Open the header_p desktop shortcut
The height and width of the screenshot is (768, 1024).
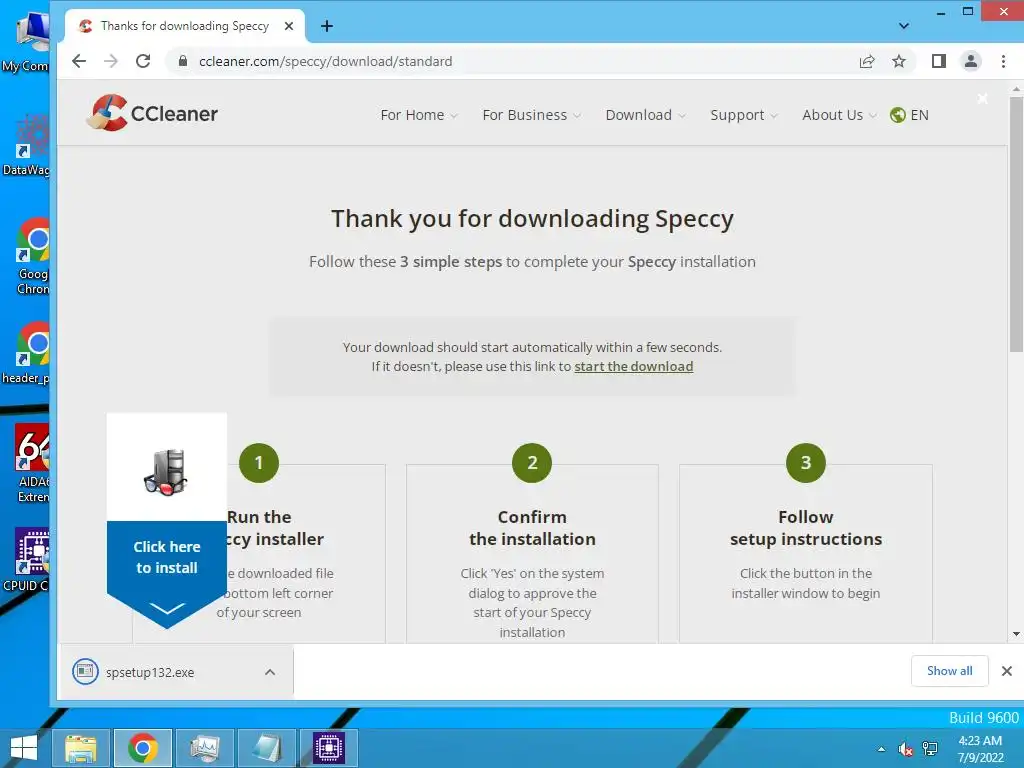[x=26, y=353]
